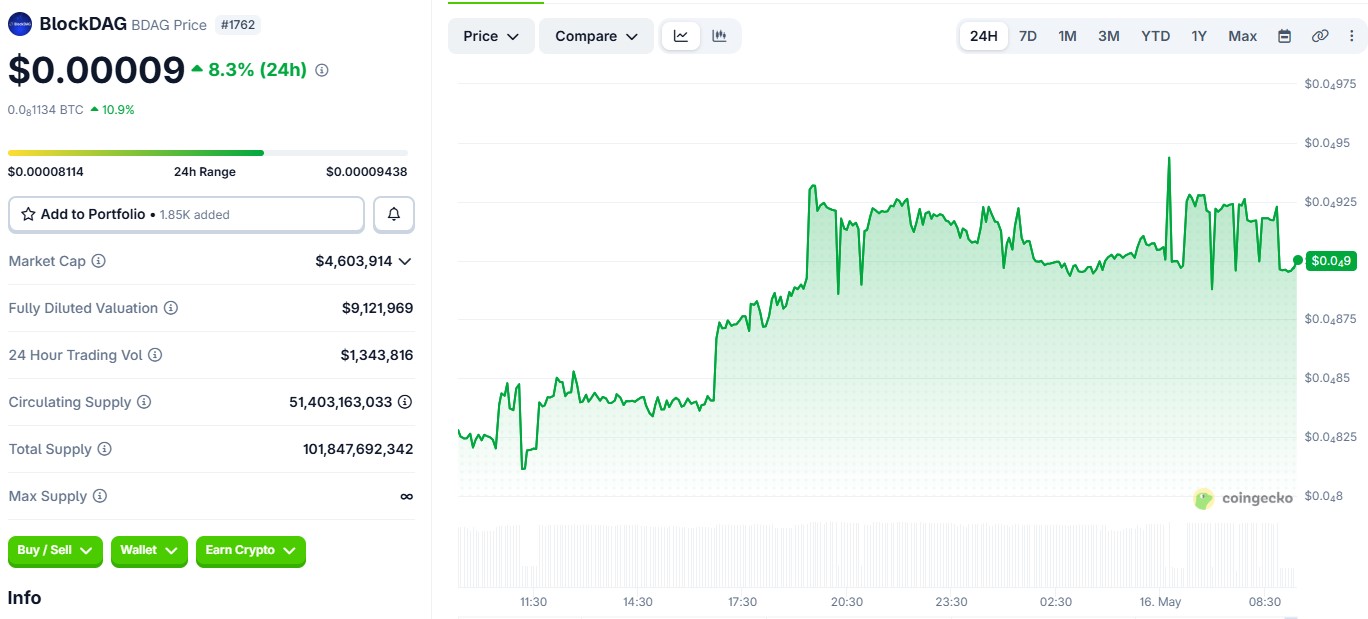Viewport: 1368px width, 619px height.
Task: Click the 10.9% BTC change text
Action: coord(118,110)
